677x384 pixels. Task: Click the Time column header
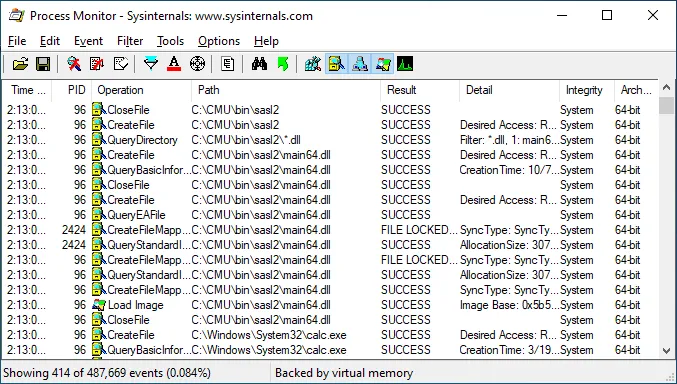point(27,90)
